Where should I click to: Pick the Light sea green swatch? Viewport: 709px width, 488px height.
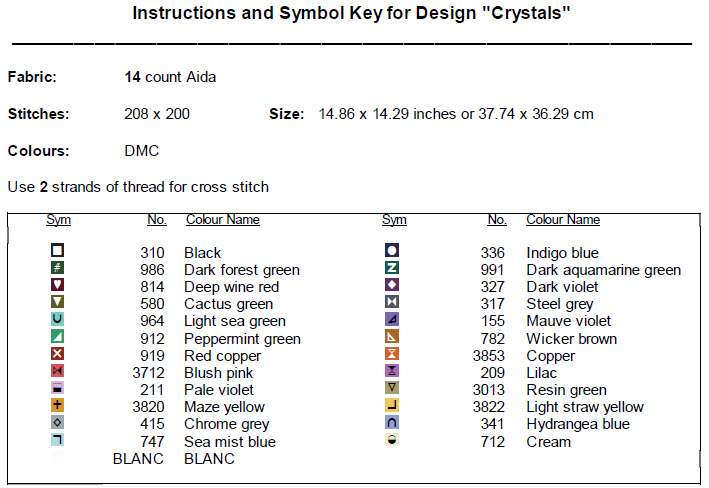(58, 320)
